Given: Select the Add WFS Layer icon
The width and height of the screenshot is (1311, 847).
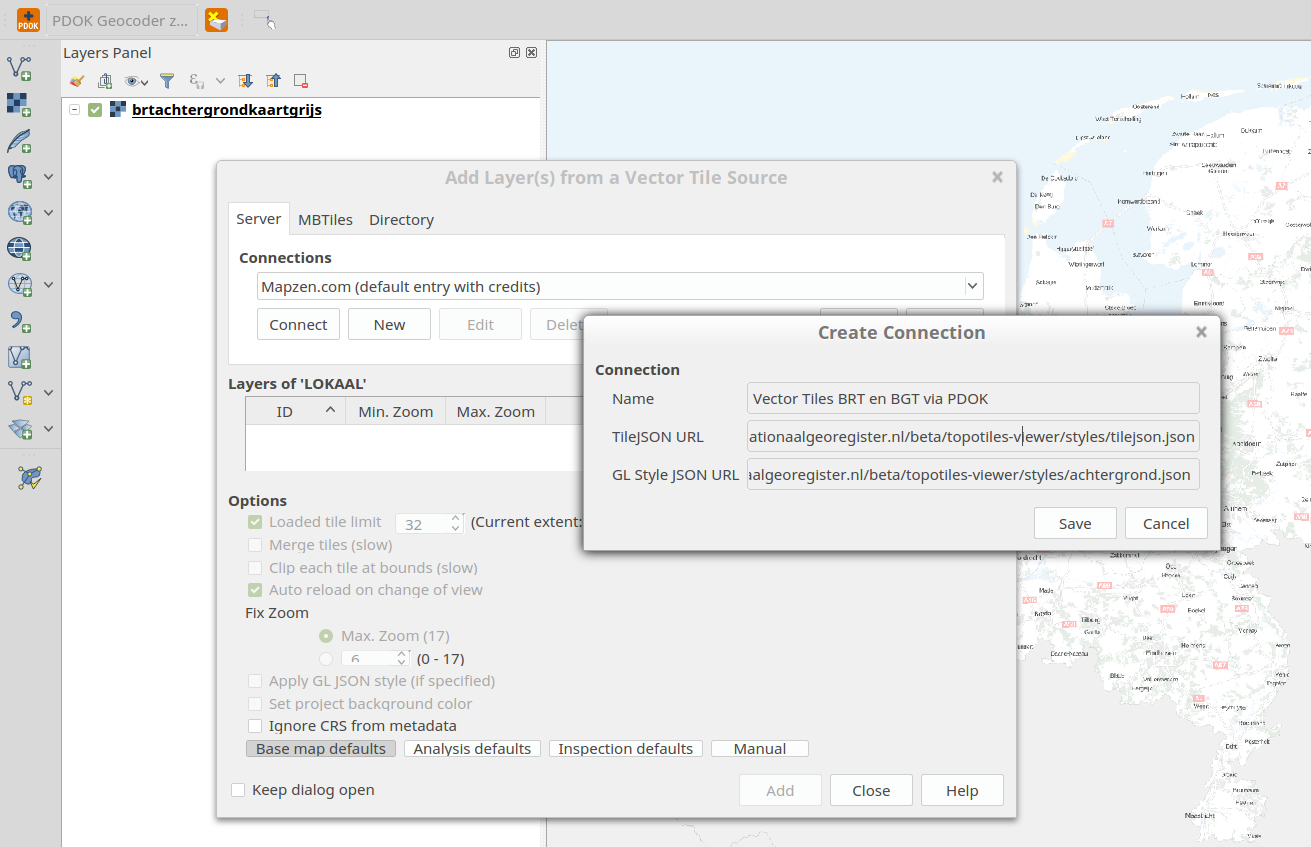Looking at the screenshot, I should tap(19, 284).
